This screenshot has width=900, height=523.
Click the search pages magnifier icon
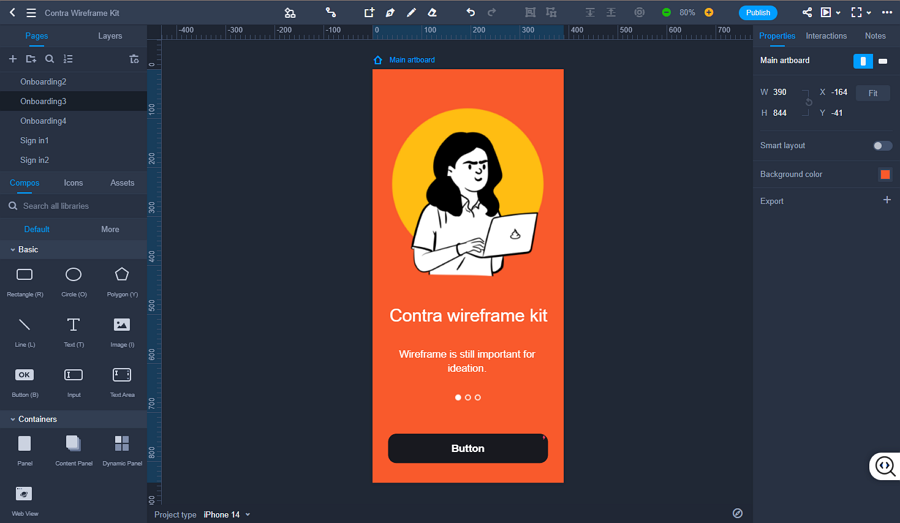50,59
